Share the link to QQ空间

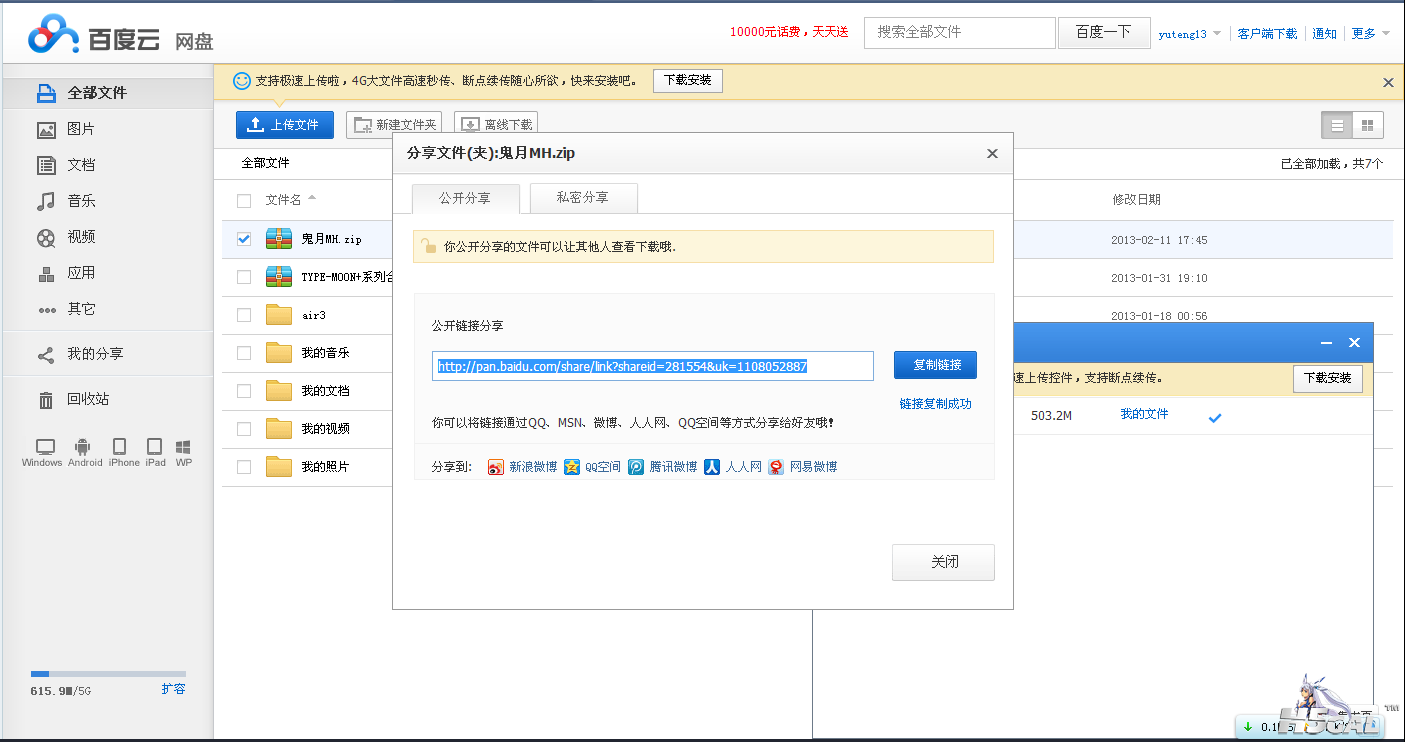tap(592, 467)
